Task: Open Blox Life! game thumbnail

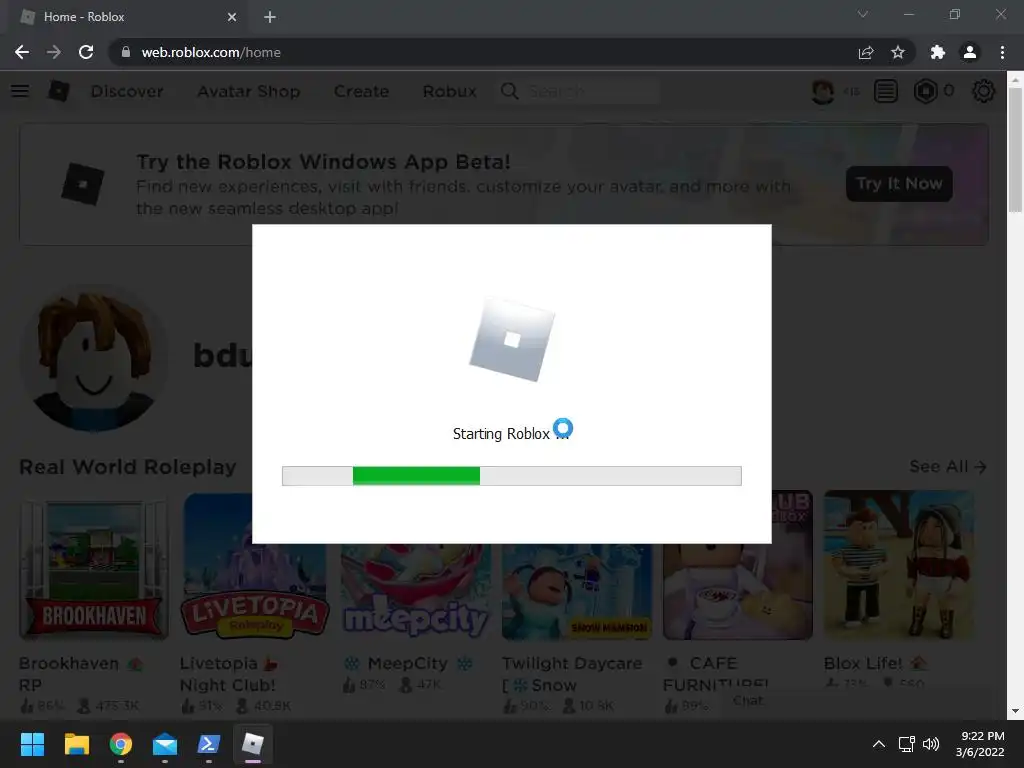Action: point(899,565)
